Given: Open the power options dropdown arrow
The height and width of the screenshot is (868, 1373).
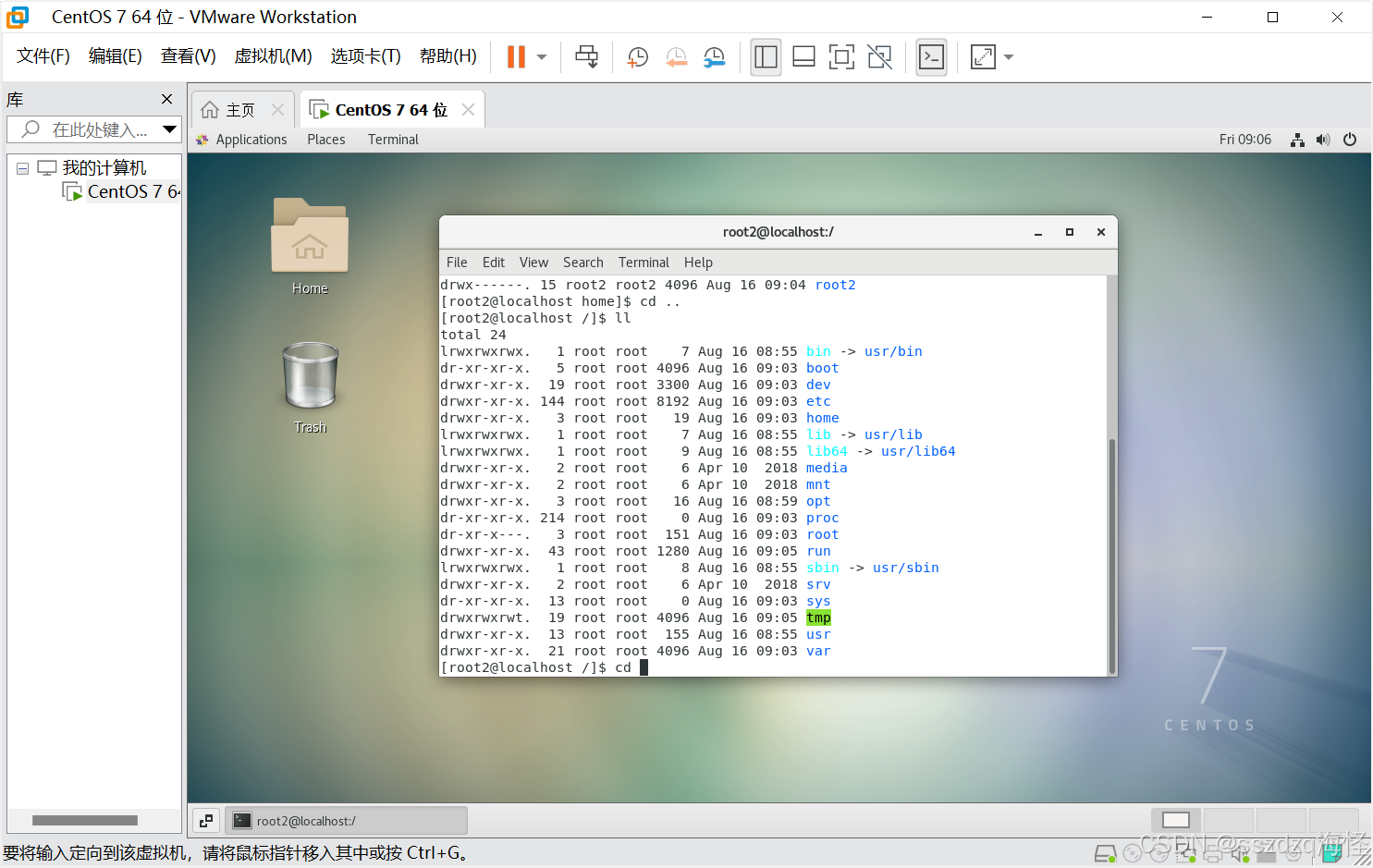Looking at the screenshot, I should coord(542,57).
